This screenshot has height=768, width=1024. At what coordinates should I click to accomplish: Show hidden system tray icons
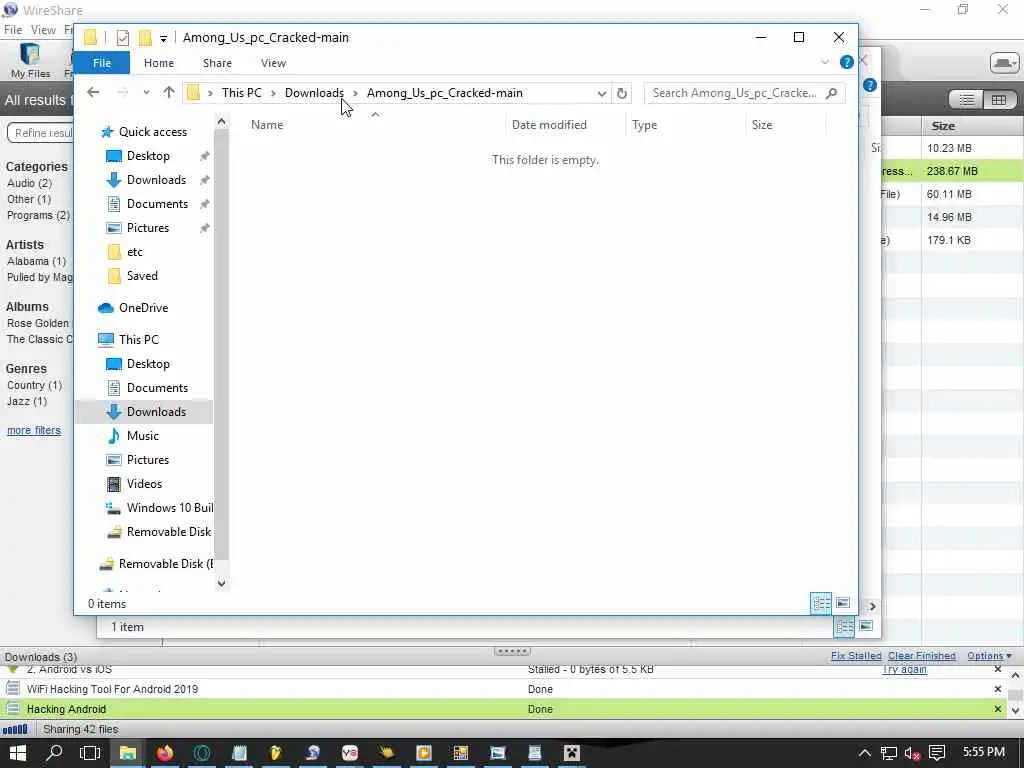coord(865,754)
